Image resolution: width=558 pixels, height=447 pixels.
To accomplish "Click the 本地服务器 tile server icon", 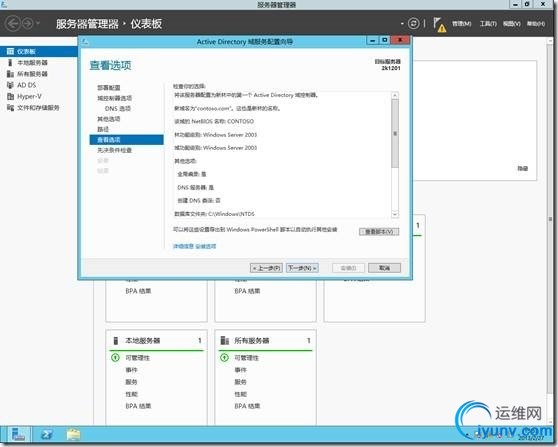I will [116, 341].
